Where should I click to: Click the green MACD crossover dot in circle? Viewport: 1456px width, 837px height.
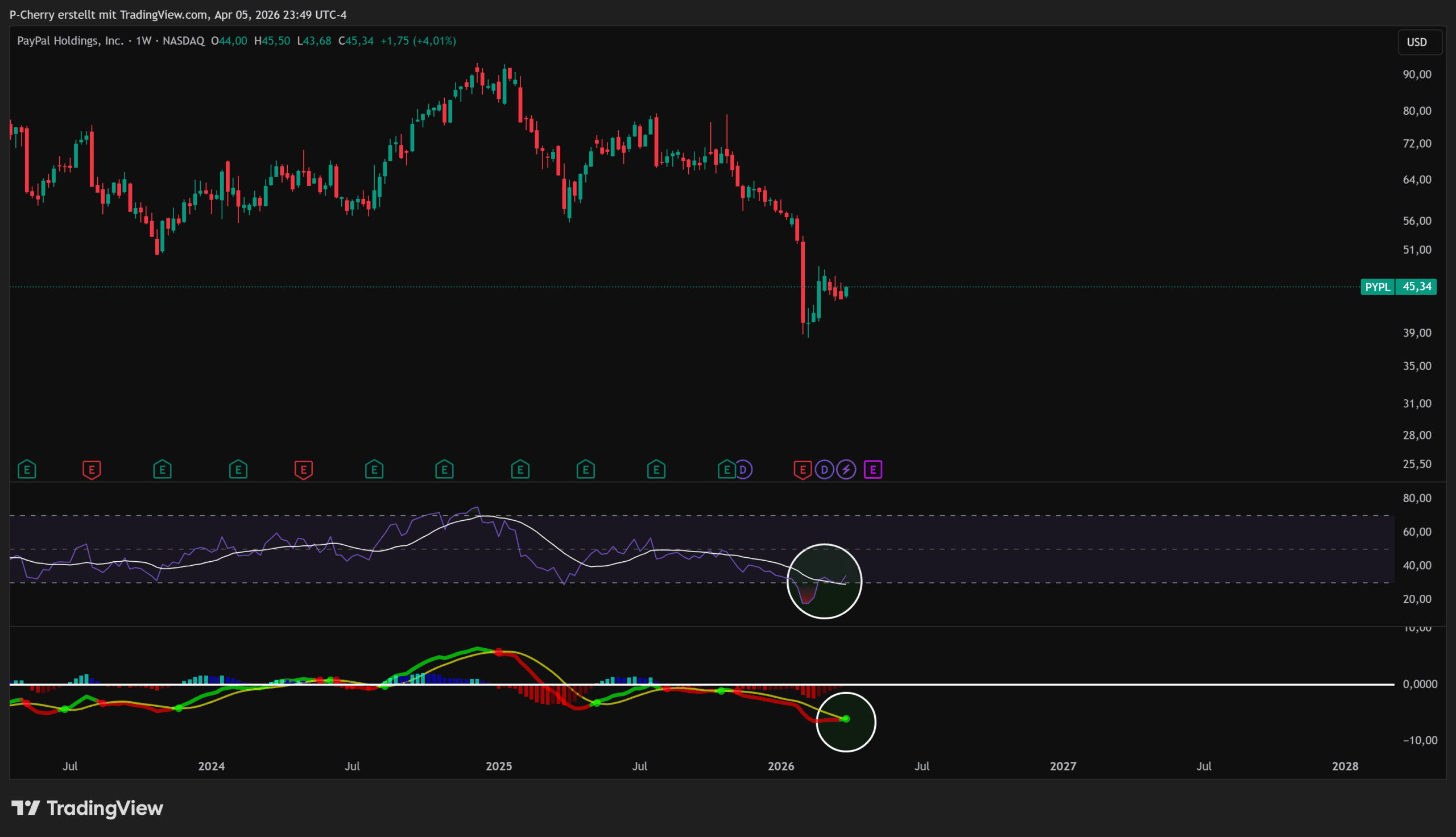846,719
